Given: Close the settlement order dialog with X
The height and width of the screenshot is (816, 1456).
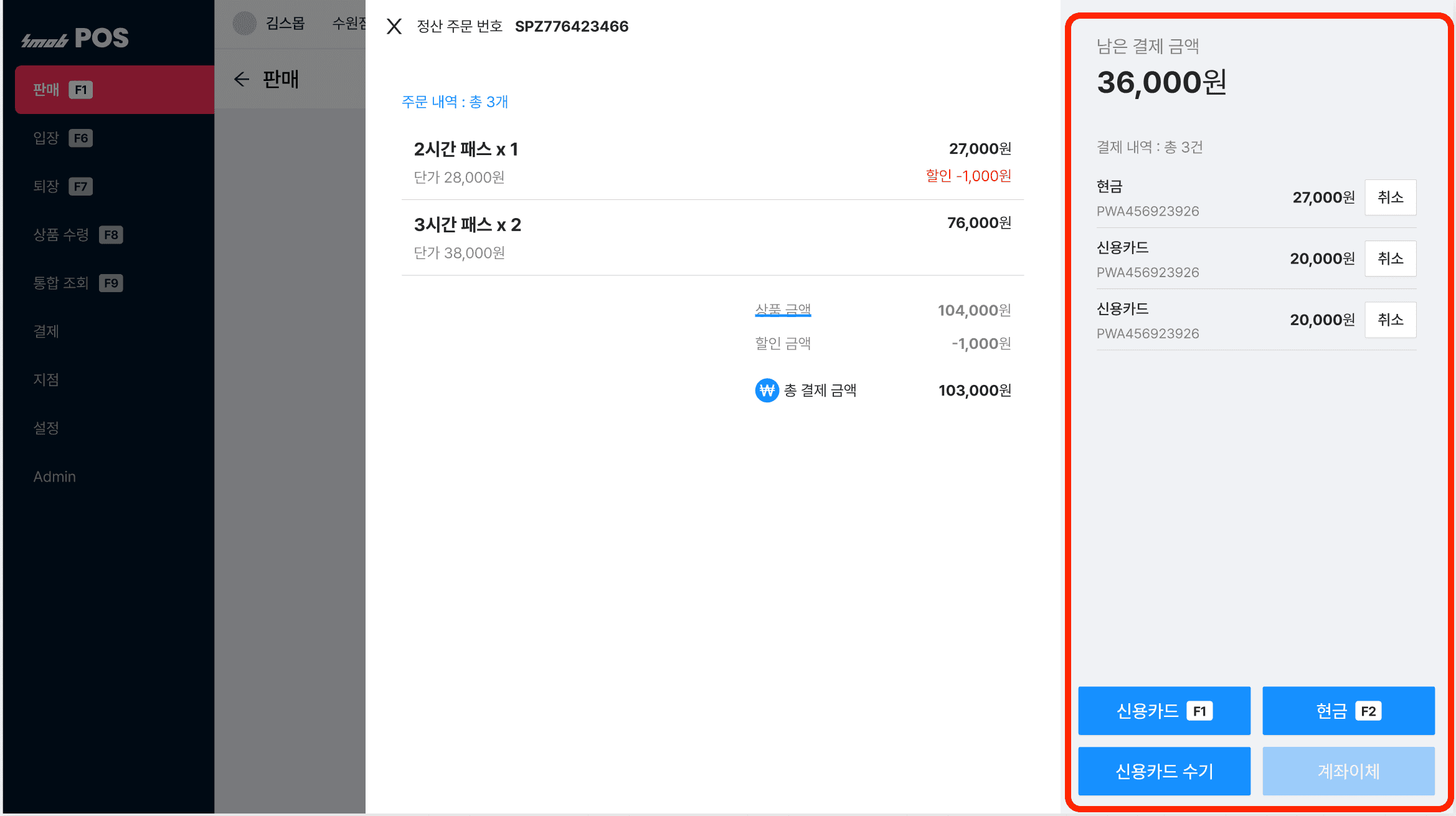Looking at the screenshot, I should pyautogui.click(x=394, y=26).
